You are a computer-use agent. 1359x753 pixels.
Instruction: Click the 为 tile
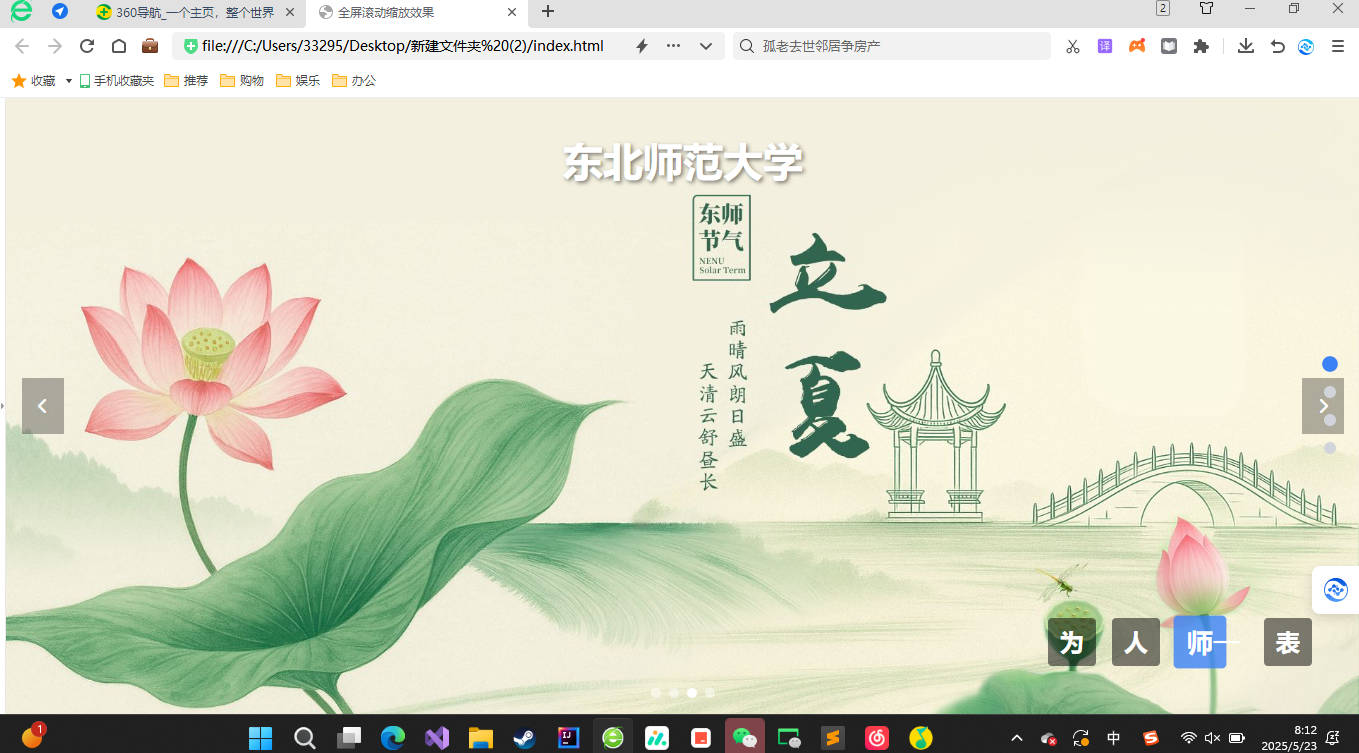click(1072, 642)
